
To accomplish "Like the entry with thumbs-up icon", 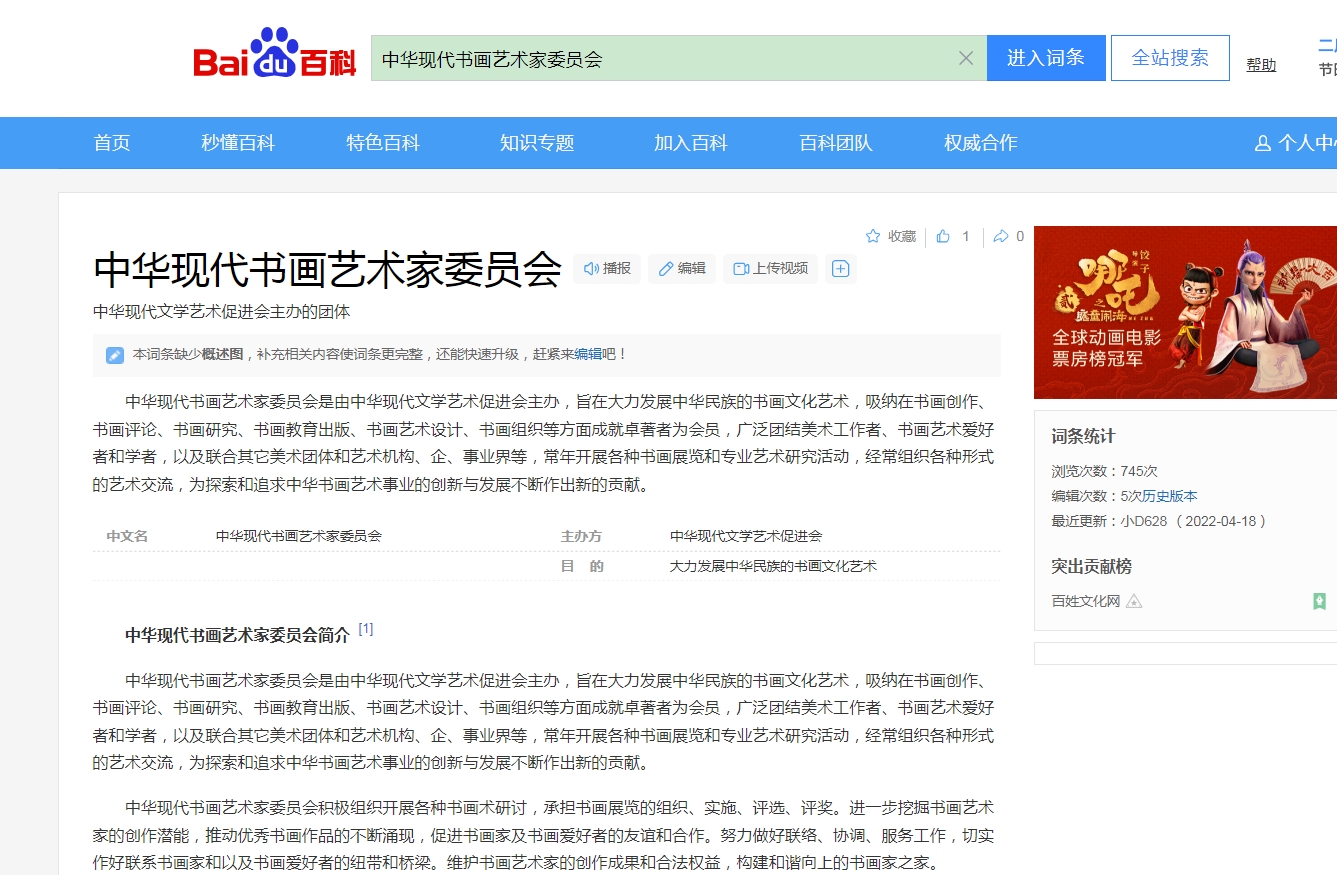I will pos(943,236).
